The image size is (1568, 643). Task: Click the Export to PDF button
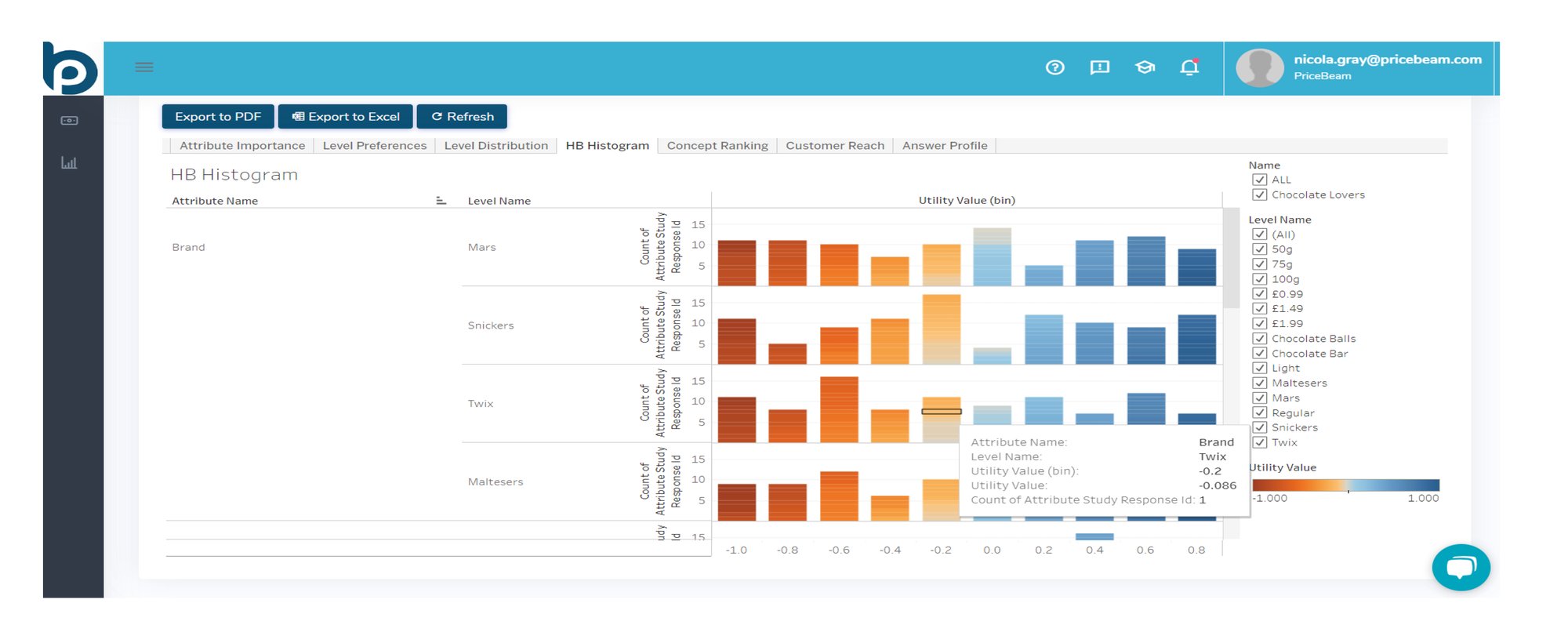coord(218,116)
